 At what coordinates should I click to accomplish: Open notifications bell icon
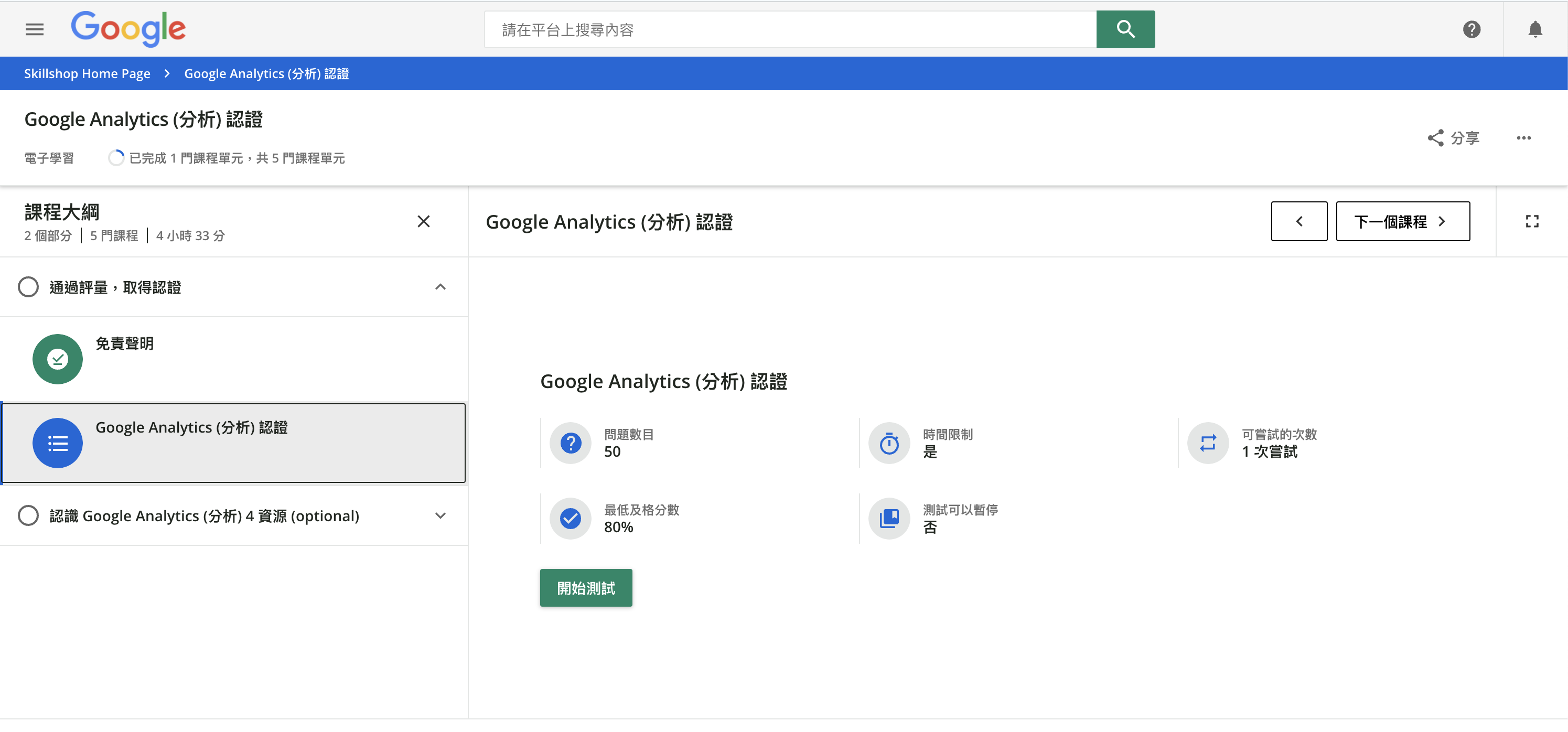pyautogui.click(x=1534, y=29)
